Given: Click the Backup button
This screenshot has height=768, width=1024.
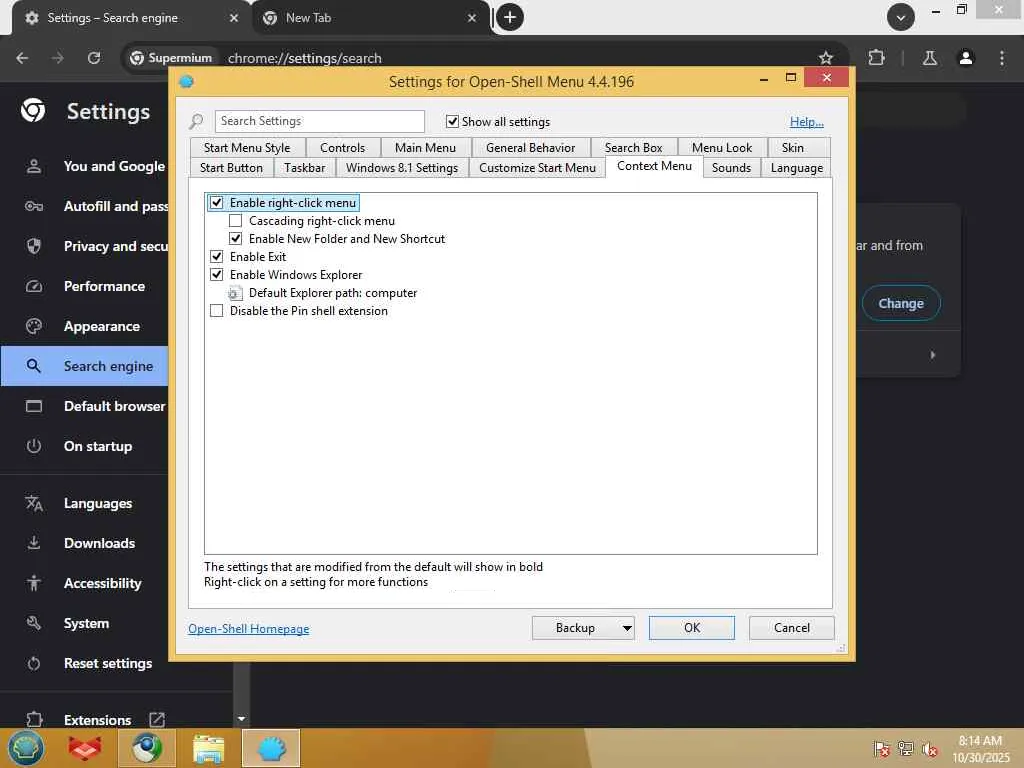Looking at the screenshot, I should 575,628.
